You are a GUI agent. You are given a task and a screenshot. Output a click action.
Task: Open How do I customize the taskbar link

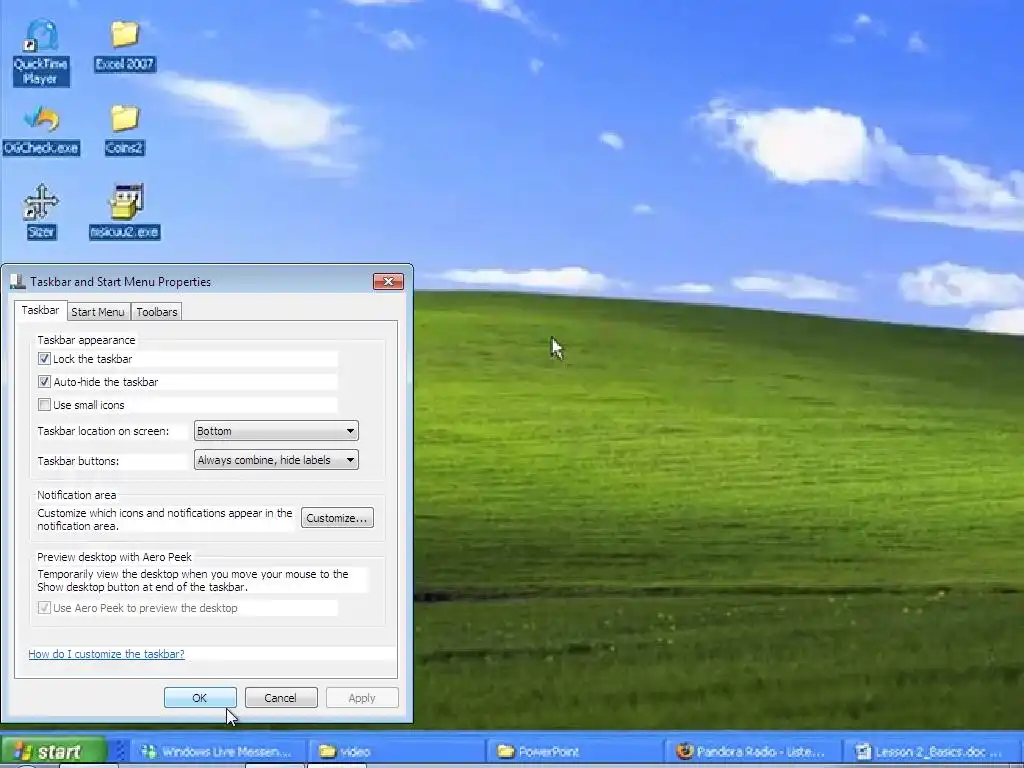pos(106,654)
